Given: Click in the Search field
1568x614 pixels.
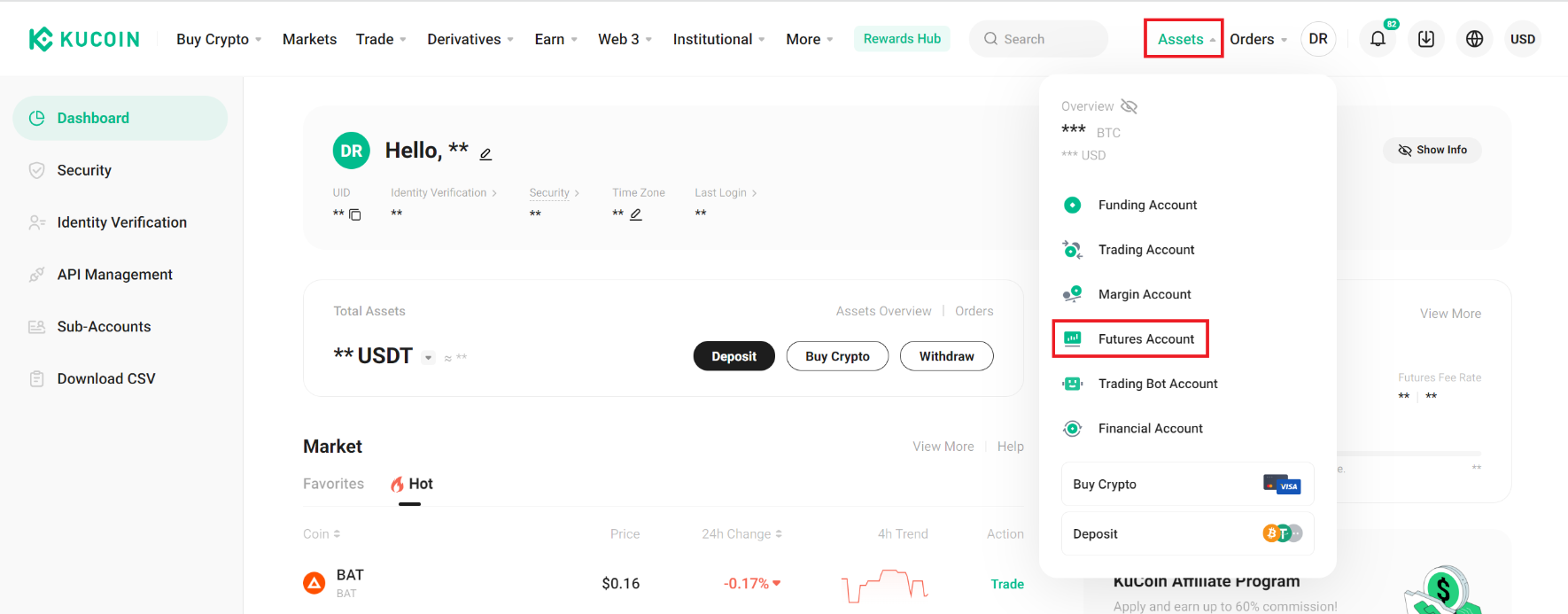Looking at the screenshot, I should coord(1038,39).
